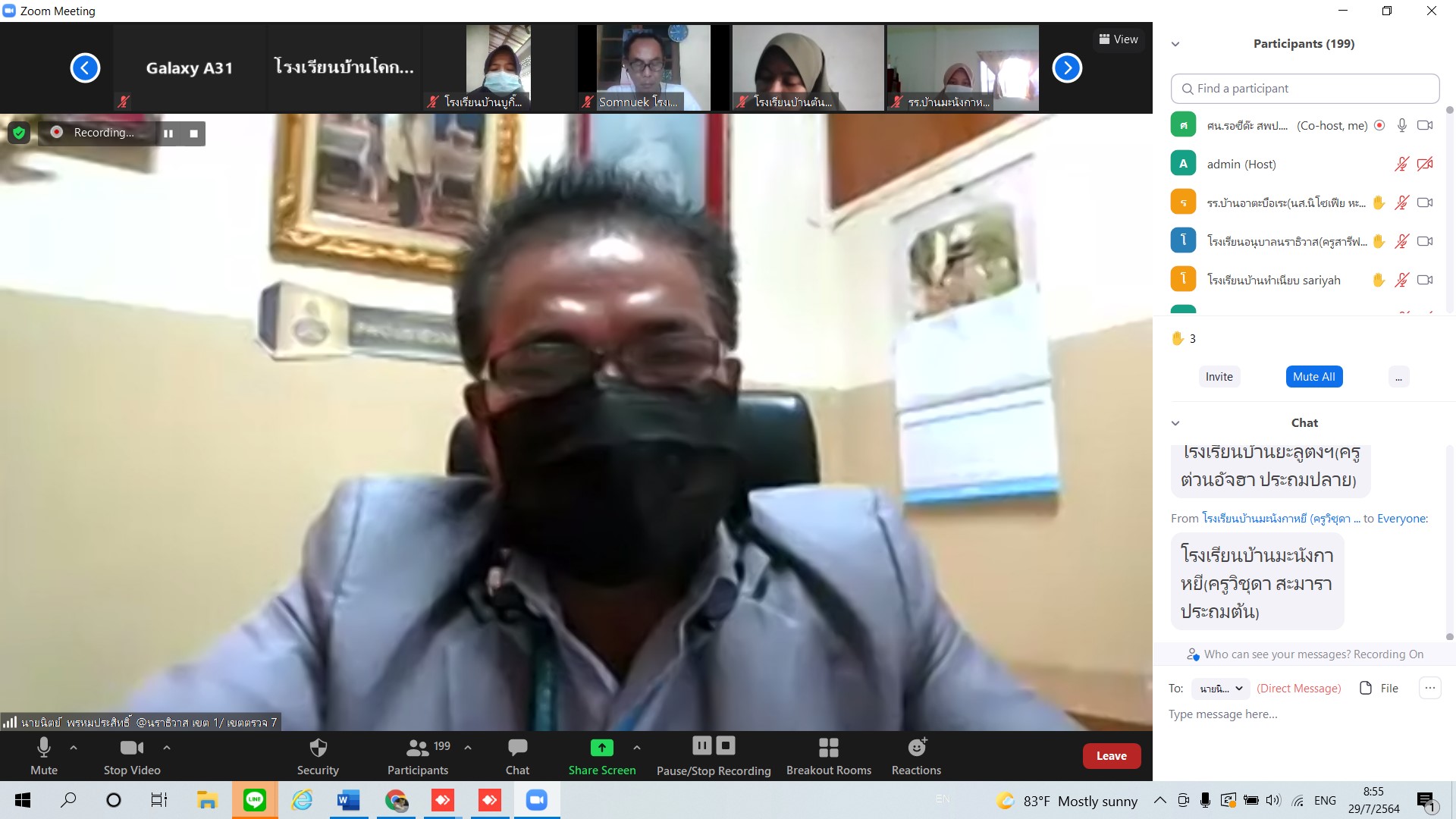Open the View layout menu
This screenshot has width=1456, height=819.
coord(1119,39)
